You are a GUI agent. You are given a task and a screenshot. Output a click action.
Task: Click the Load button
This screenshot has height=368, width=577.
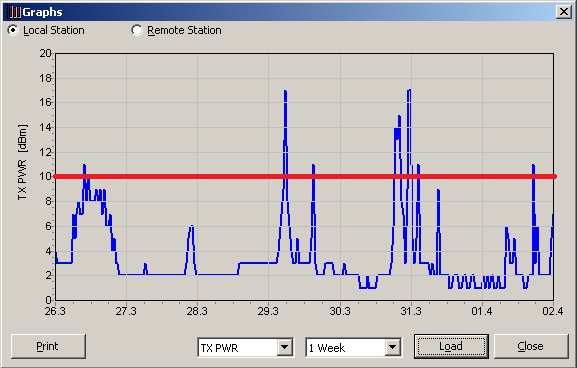point(451,346)
